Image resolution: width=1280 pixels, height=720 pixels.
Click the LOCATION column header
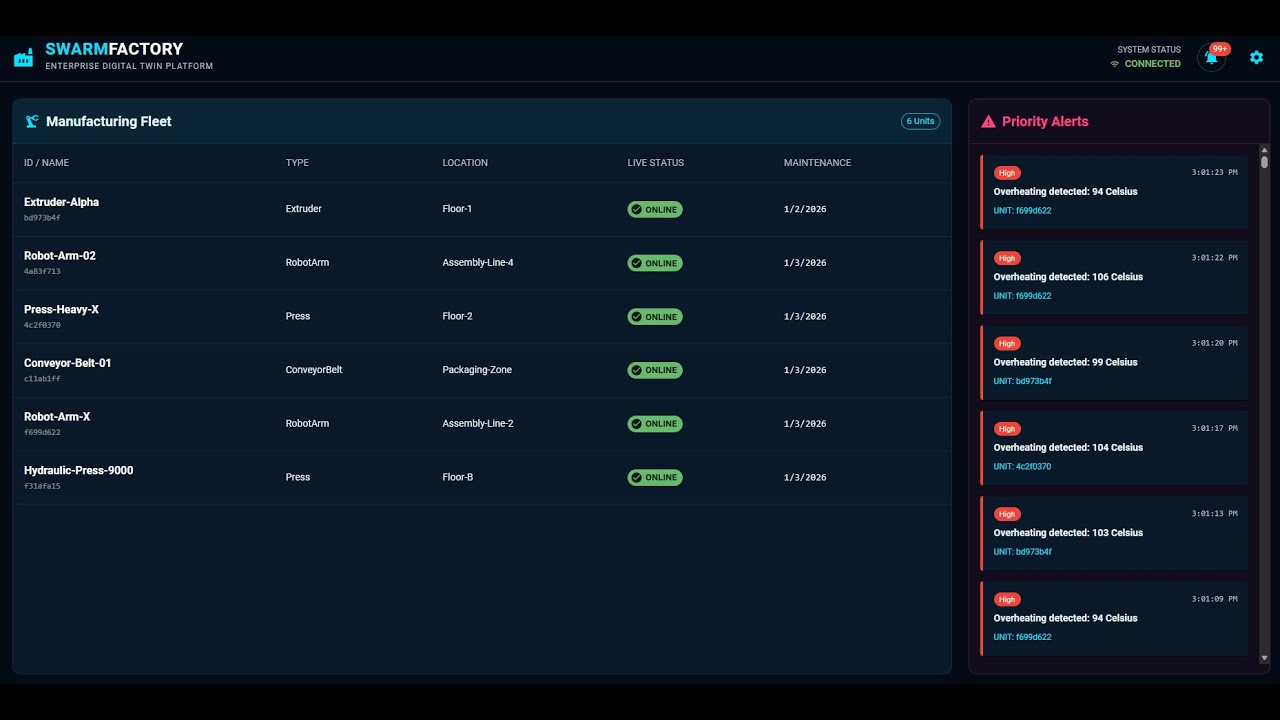(465, 163)
